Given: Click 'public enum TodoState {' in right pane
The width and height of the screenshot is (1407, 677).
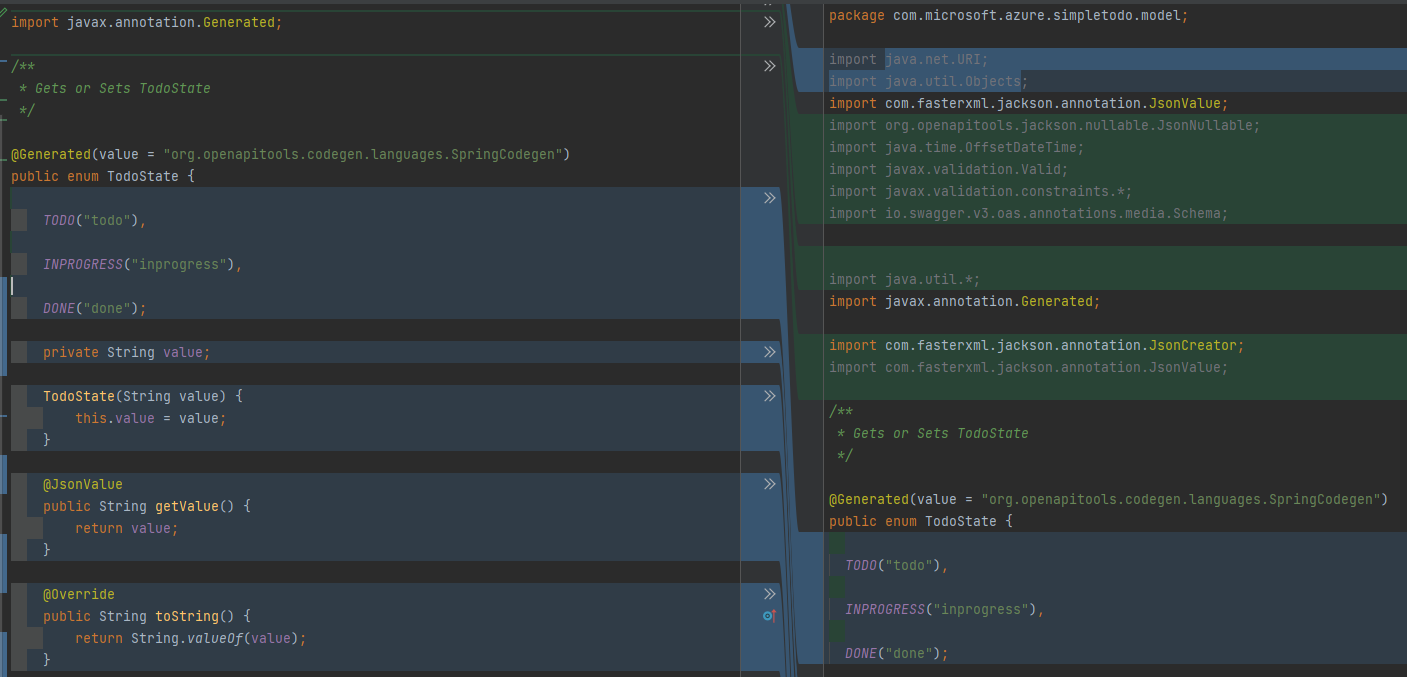Looking at the screenshot, I should [921, 521].
